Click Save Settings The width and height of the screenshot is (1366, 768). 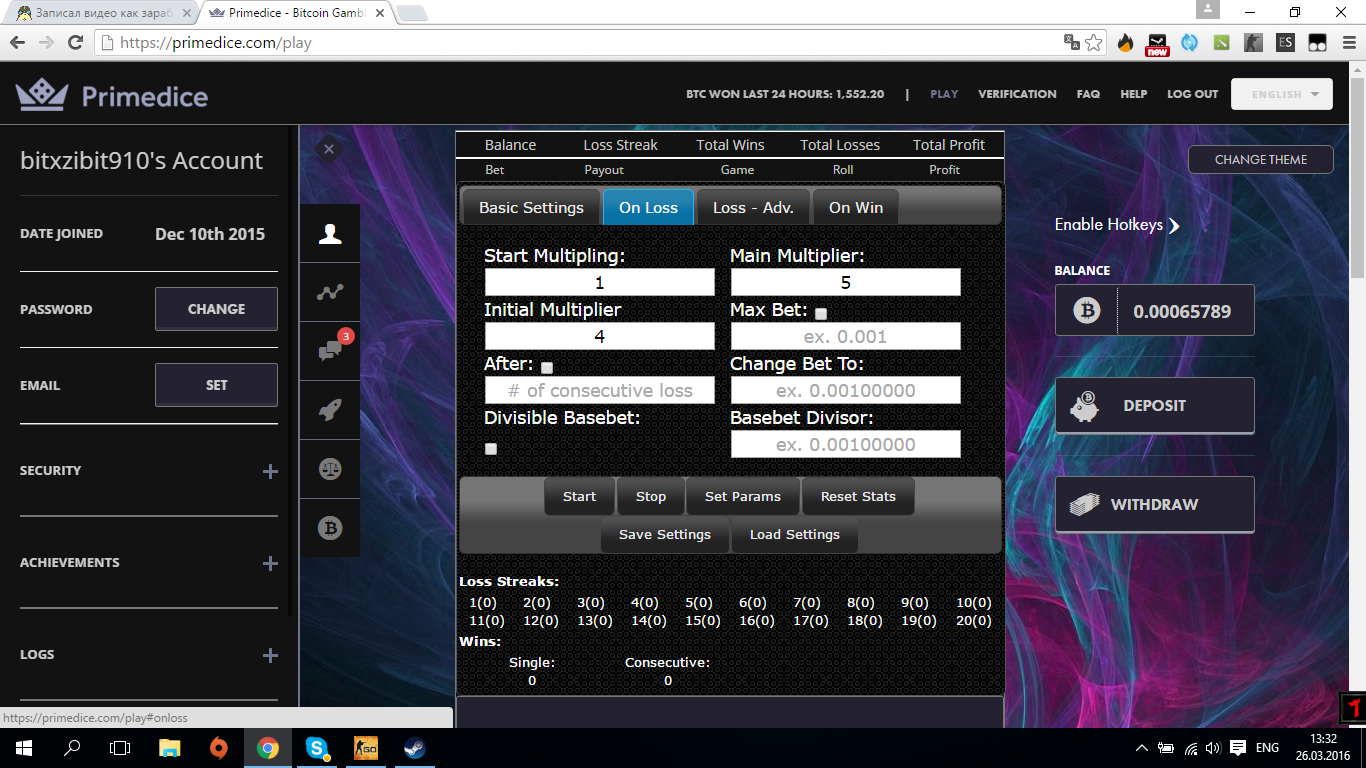pos(665,534)
